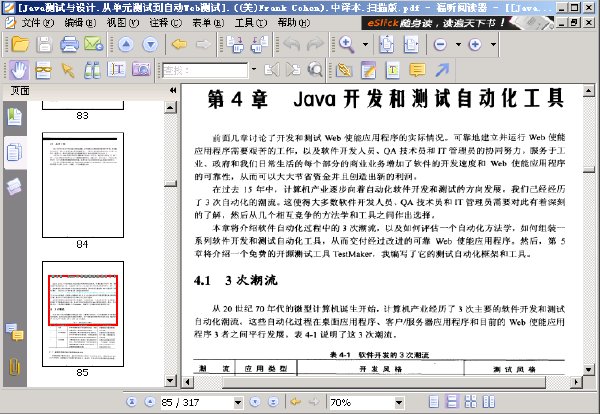
Task: Click the page number field 85 / 317
Action: [197, 402]
